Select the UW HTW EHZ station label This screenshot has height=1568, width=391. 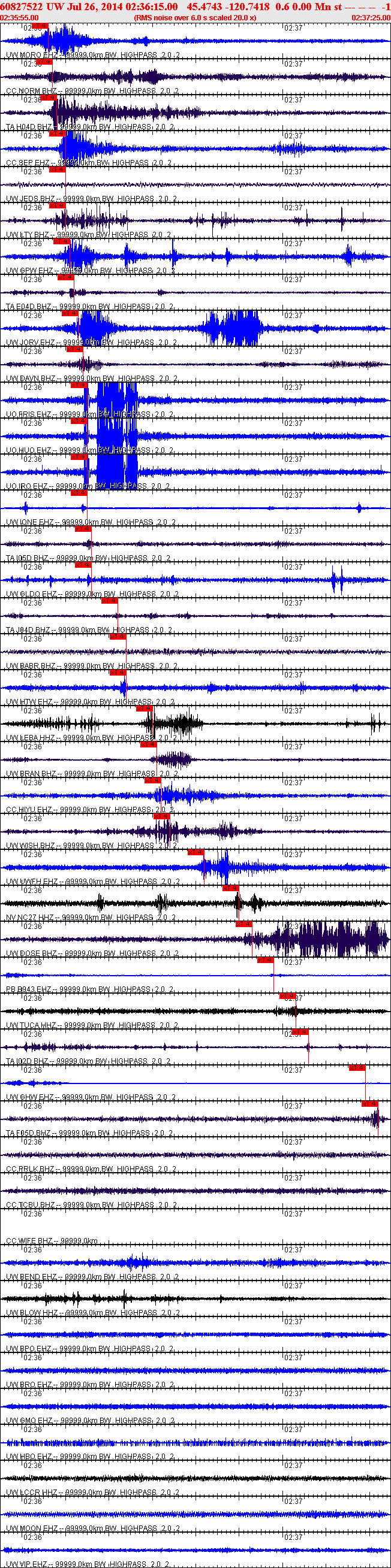91,702
